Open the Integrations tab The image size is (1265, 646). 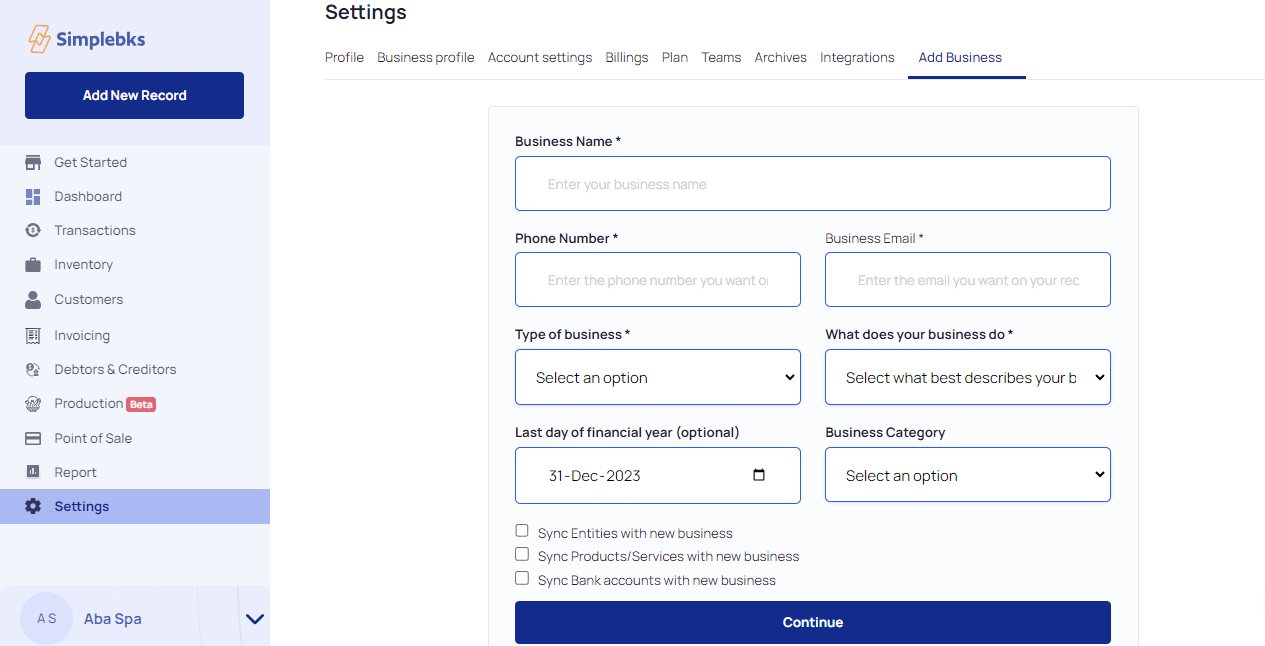(857, 58)
